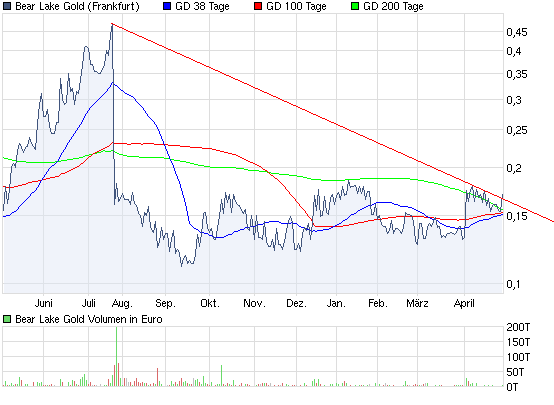The width and height of the screenshot is (554, 405).
Task: Click the 200T volume axis value
Action: point(518,327)
